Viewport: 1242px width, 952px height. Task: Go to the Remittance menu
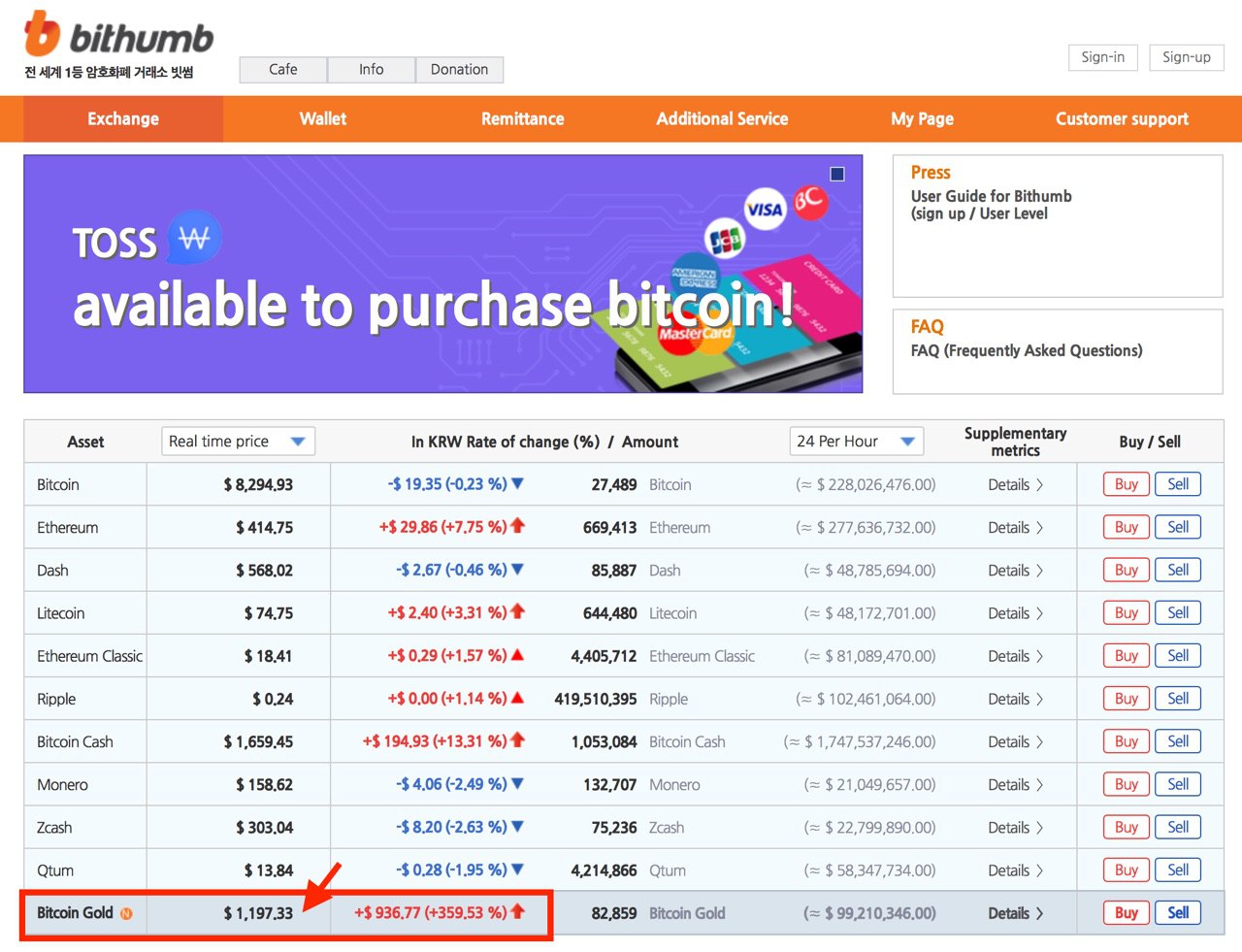click(523, 118)
